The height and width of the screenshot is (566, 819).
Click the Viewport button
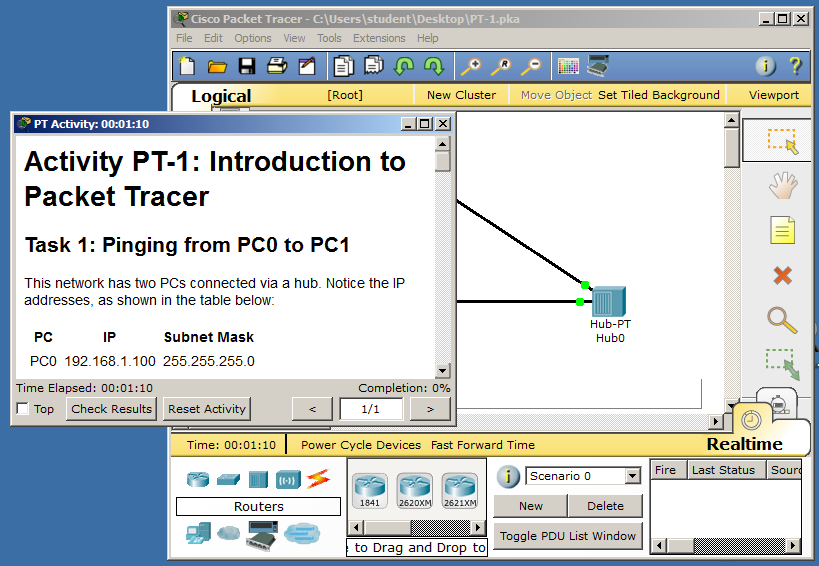[774, 95]
